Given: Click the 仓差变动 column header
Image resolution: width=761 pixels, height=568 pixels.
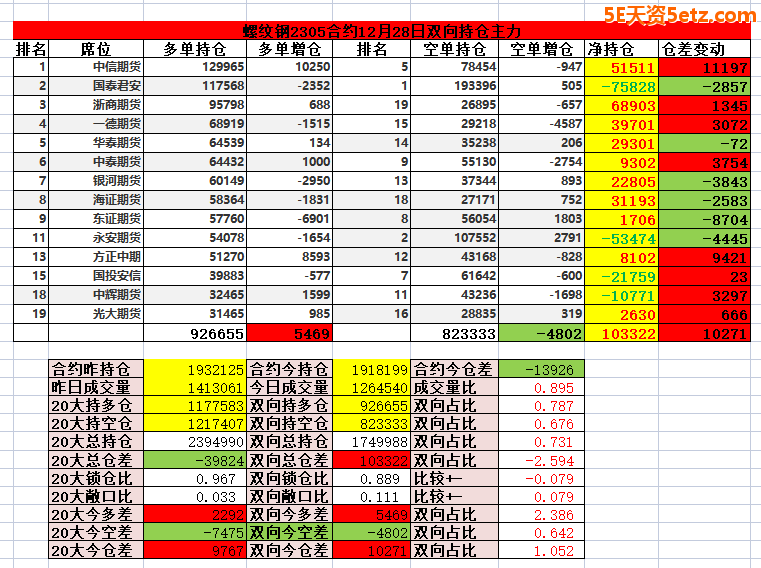Looking at the screenshot, I should (x=704, y=49).
